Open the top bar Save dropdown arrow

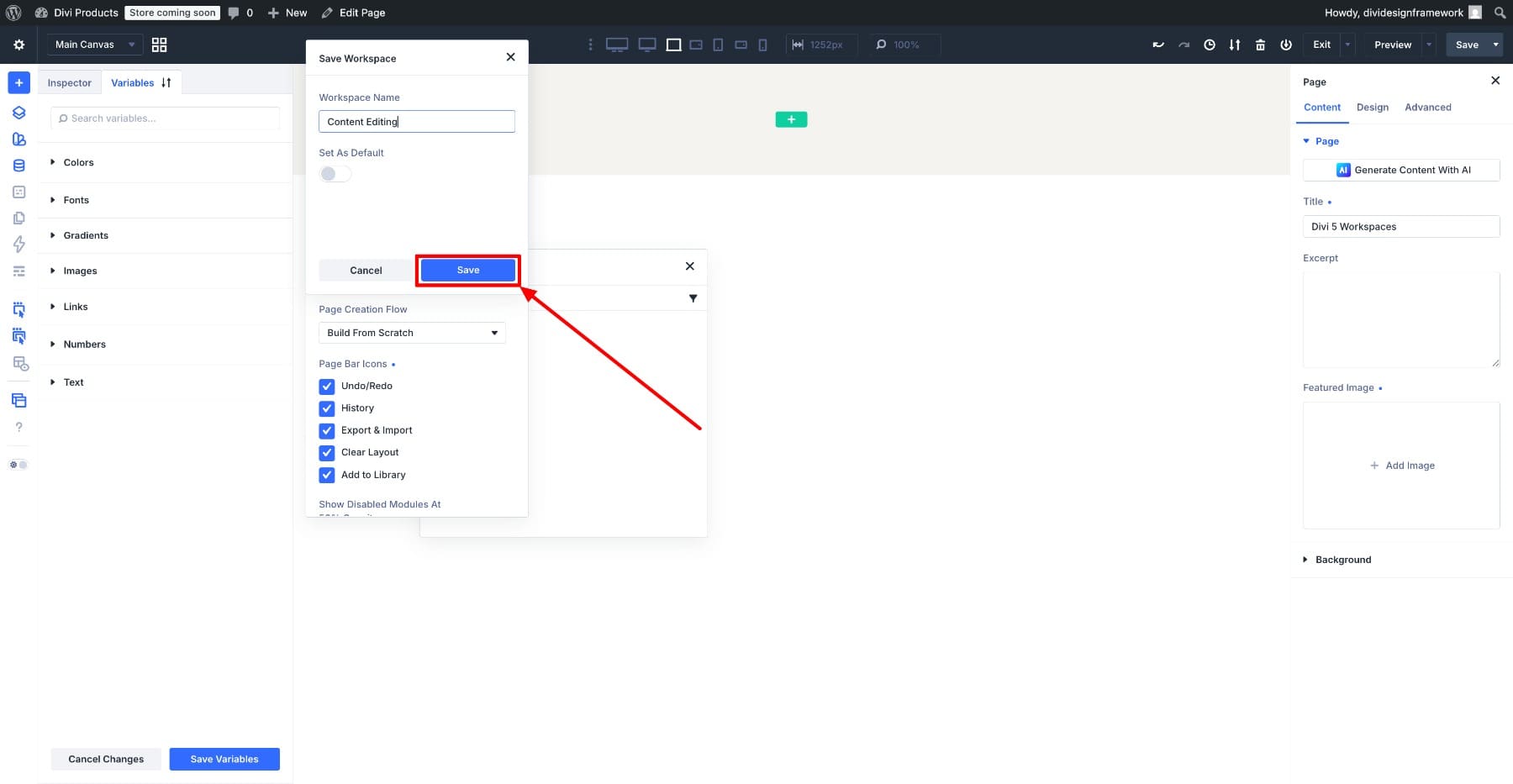pyautogui.click(x=1495, y=45)
